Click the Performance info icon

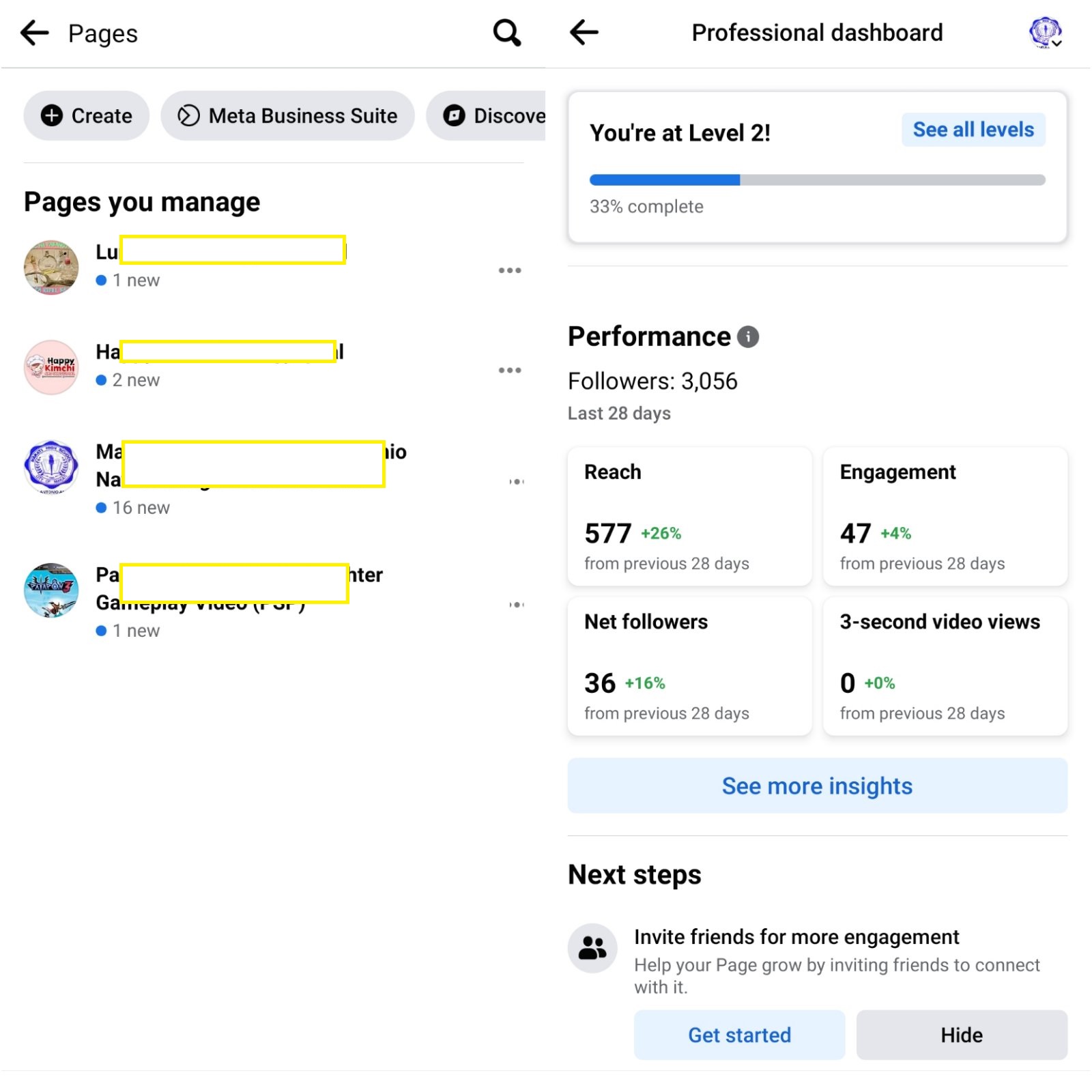pyautogui.click(x=748, y=337)
